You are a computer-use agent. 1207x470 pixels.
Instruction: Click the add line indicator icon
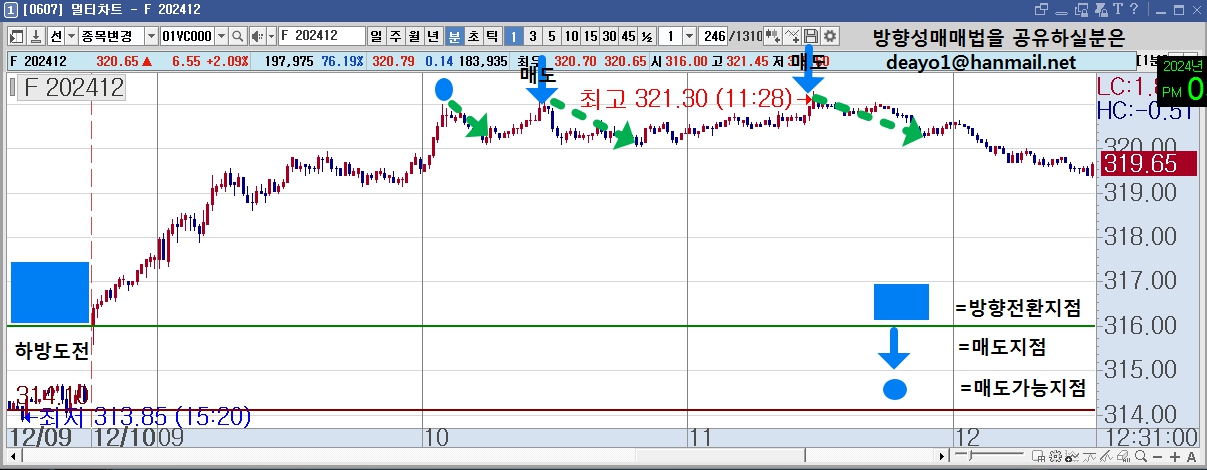(792, 36)
